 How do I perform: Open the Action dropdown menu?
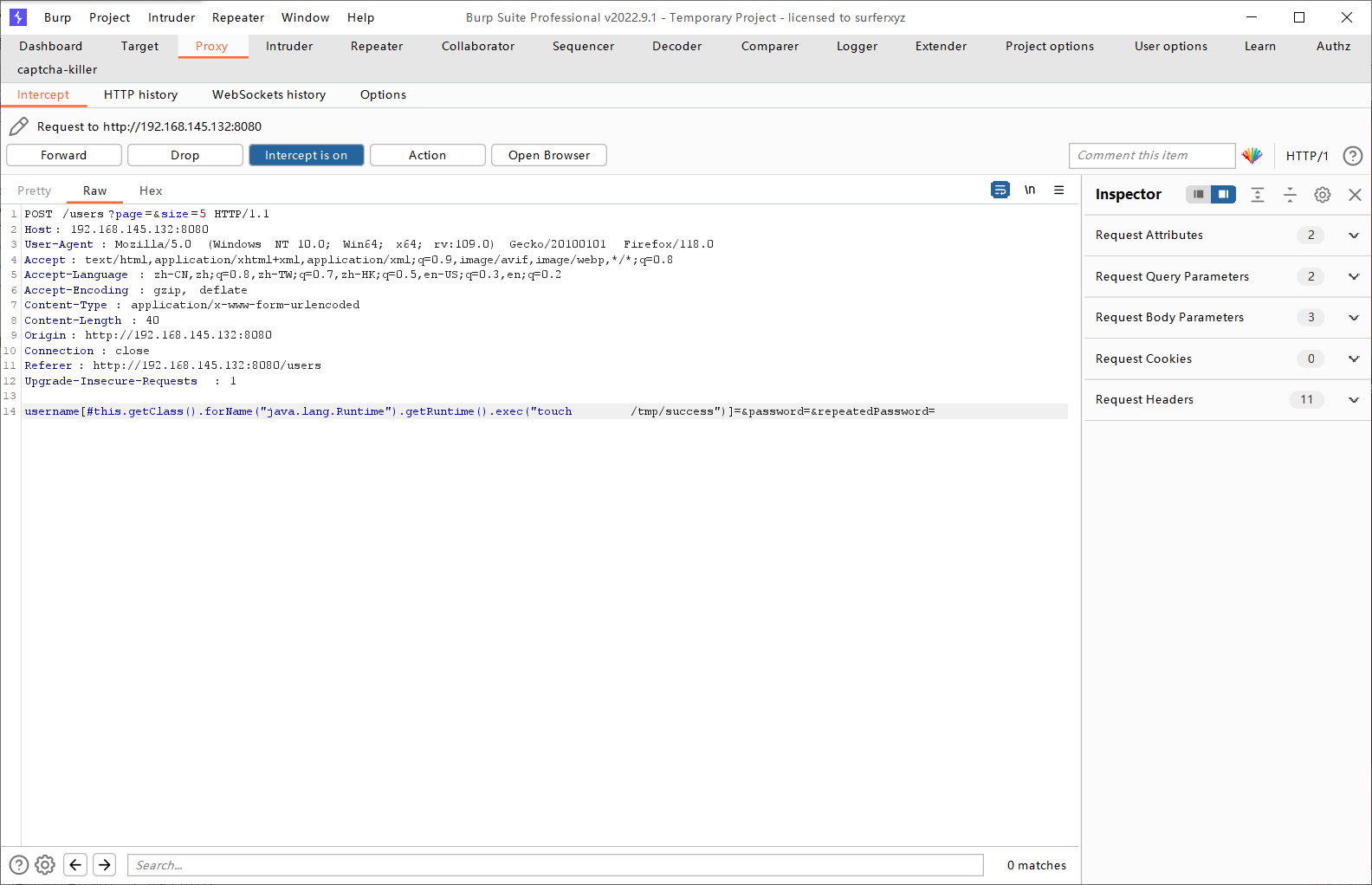pyautogui.click(x=428, y=155)
